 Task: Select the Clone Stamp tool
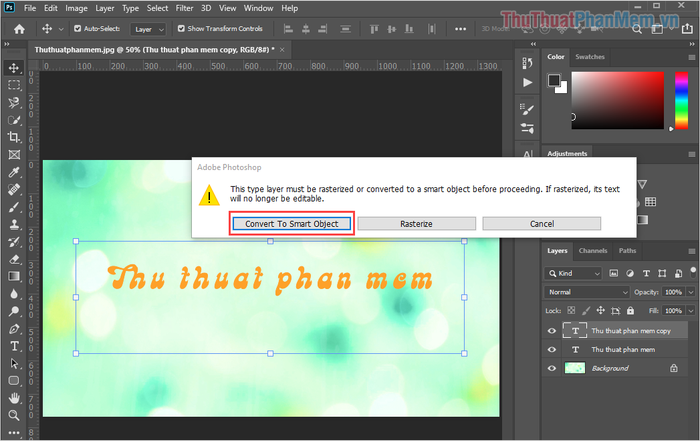(x=14, y=224)
